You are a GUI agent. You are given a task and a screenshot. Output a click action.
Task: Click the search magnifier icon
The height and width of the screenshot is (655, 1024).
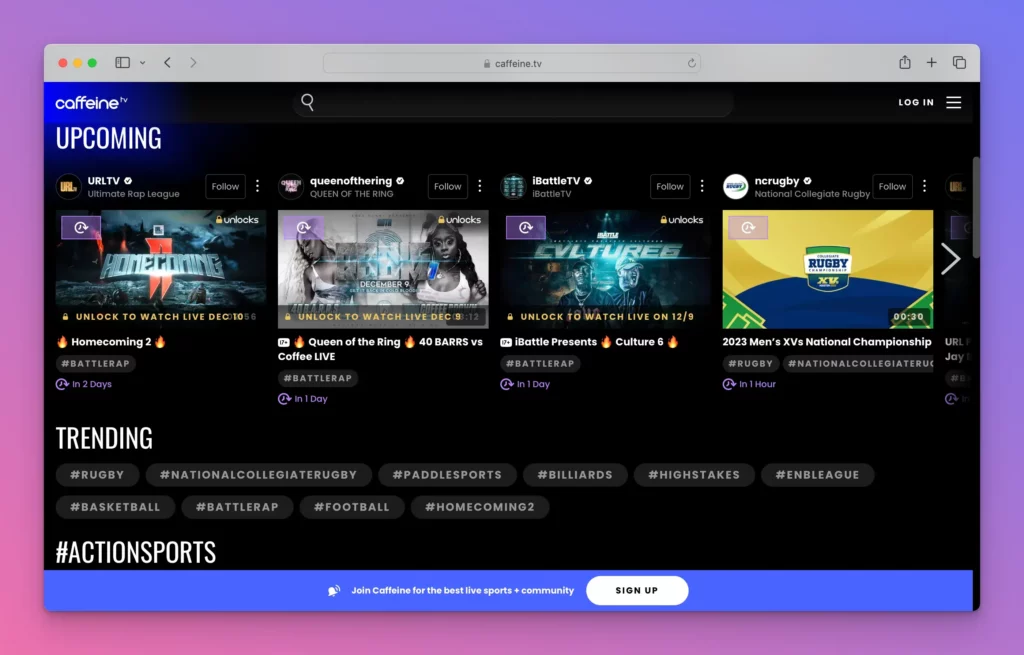coord(307,101)
